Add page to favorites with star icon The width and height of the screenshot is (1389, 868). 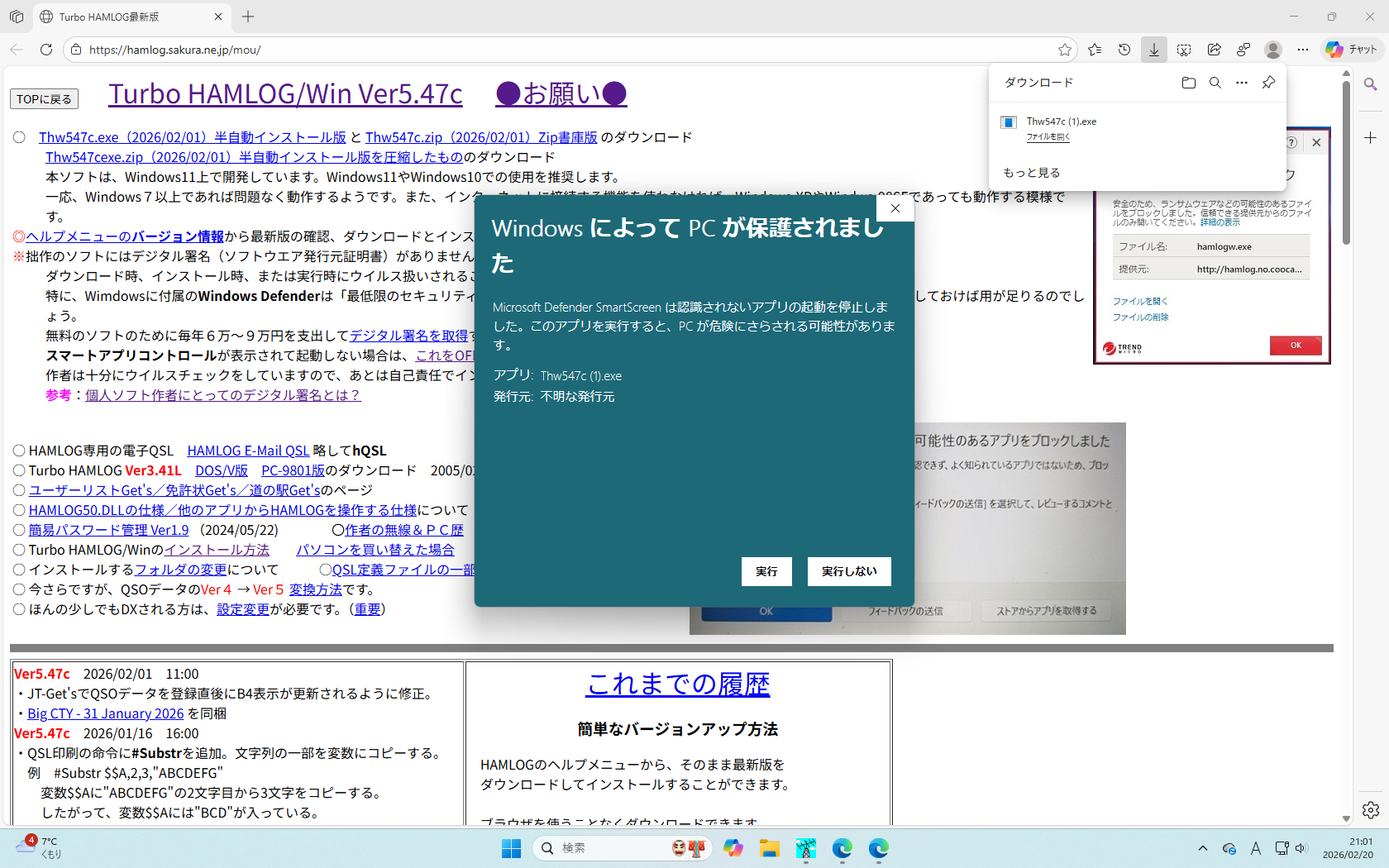point(1065,50)
